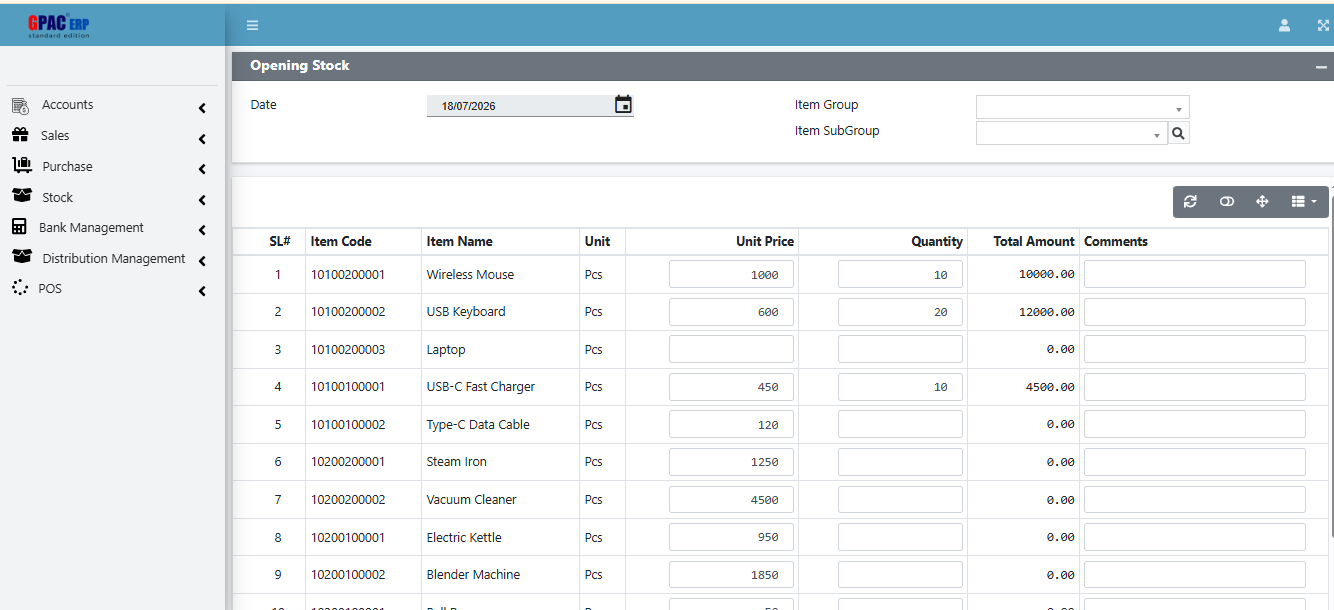Click the Sales gift icon

coord(20,135)
